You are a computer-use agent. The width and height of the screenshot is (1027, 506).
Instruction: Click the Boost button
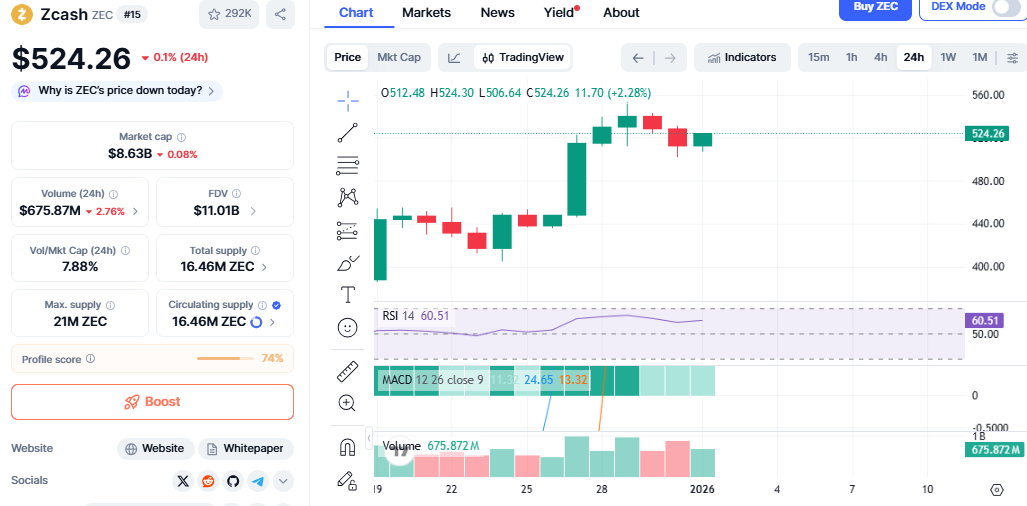pyautogui.click(x=152, y=402)
